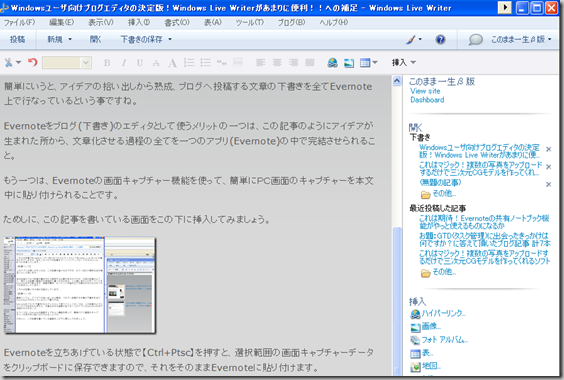Click the split post icon
The image size is (564, 380).
(238, 63)
